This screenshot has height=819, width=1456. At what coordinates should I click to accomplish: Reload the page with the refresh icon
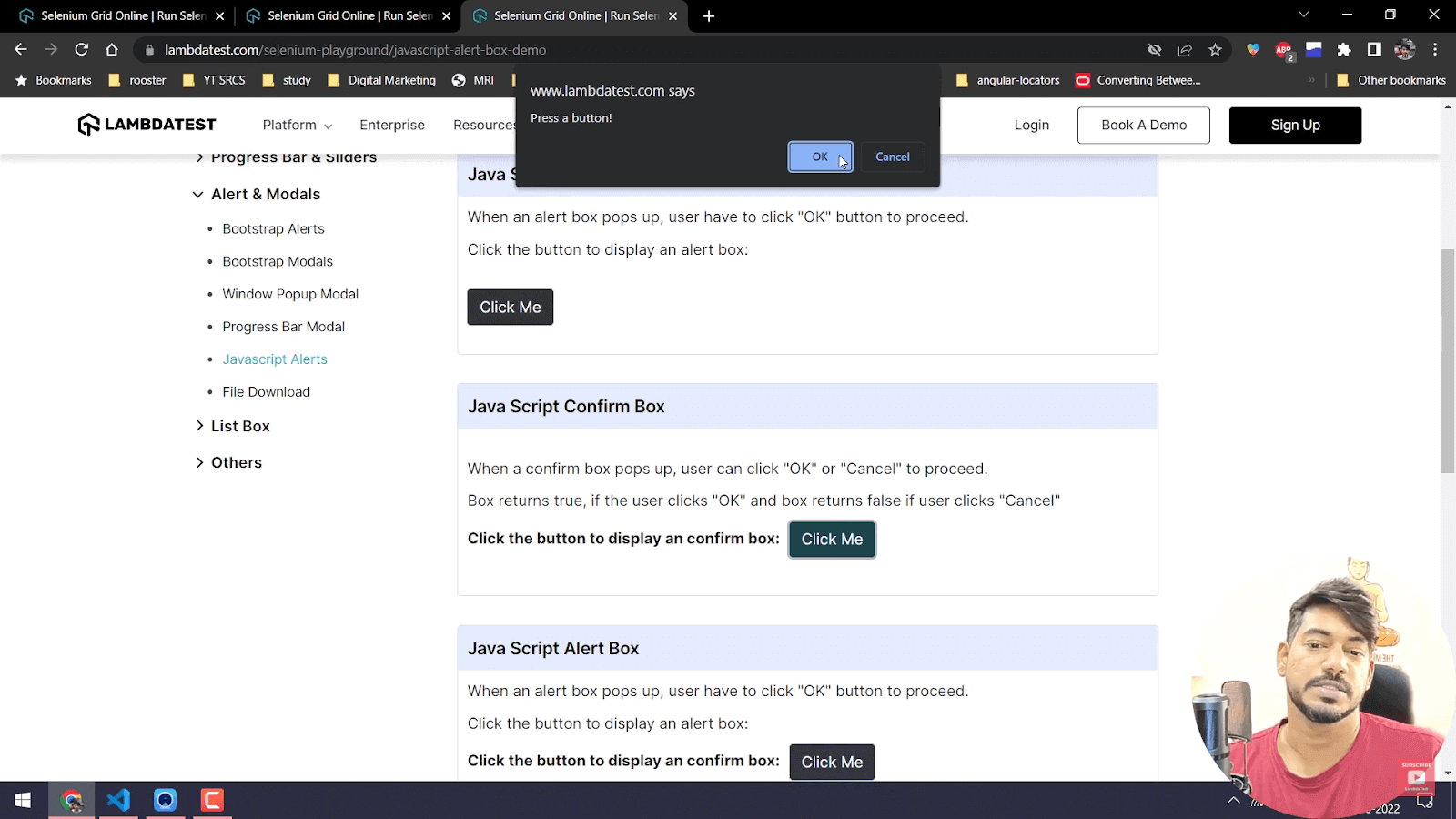[82, 49]
